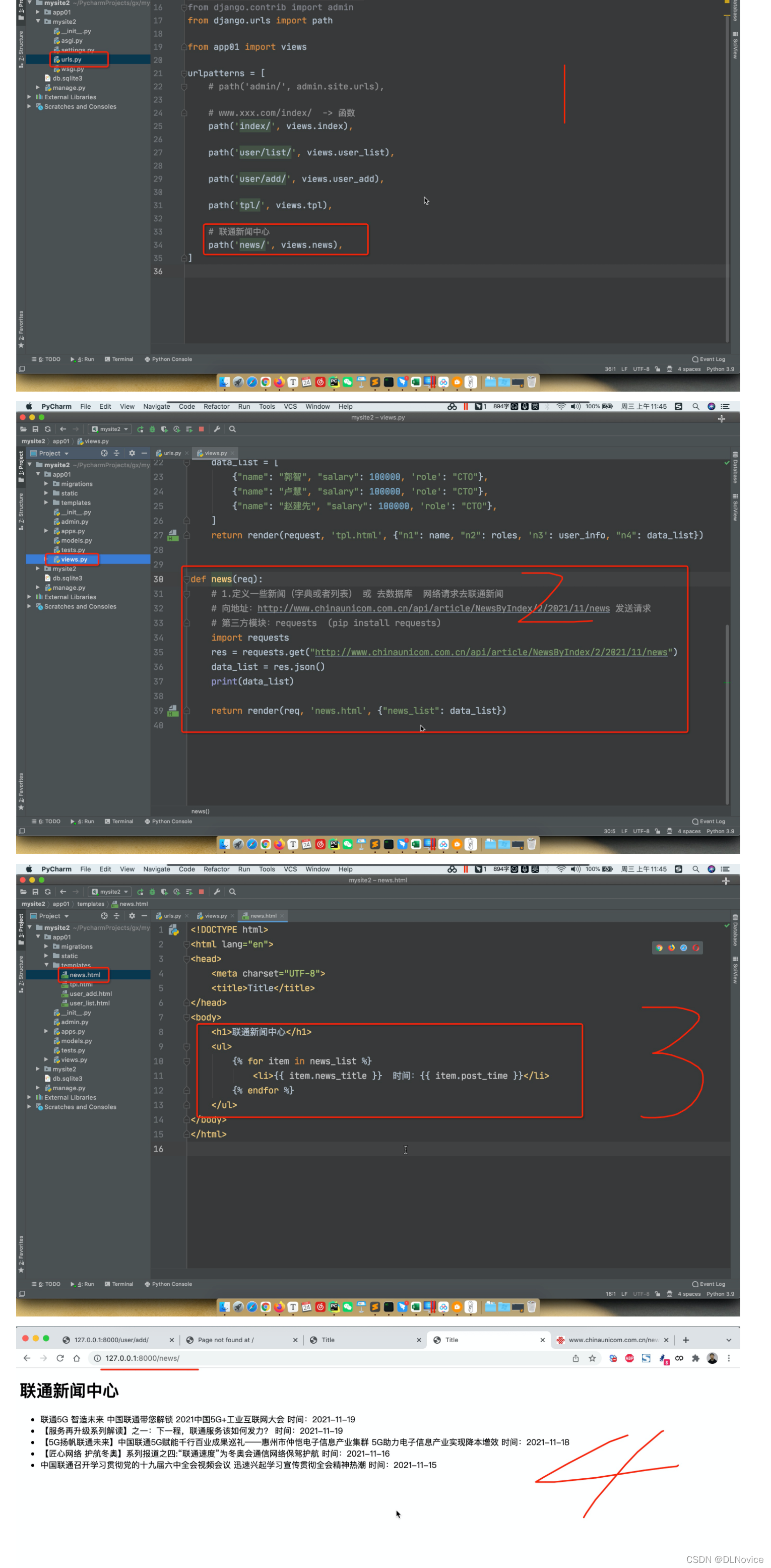Expand static folder arrow in views.py window
The width and height of the screenshot is (771, 1568).
click(x=46, y=493)
